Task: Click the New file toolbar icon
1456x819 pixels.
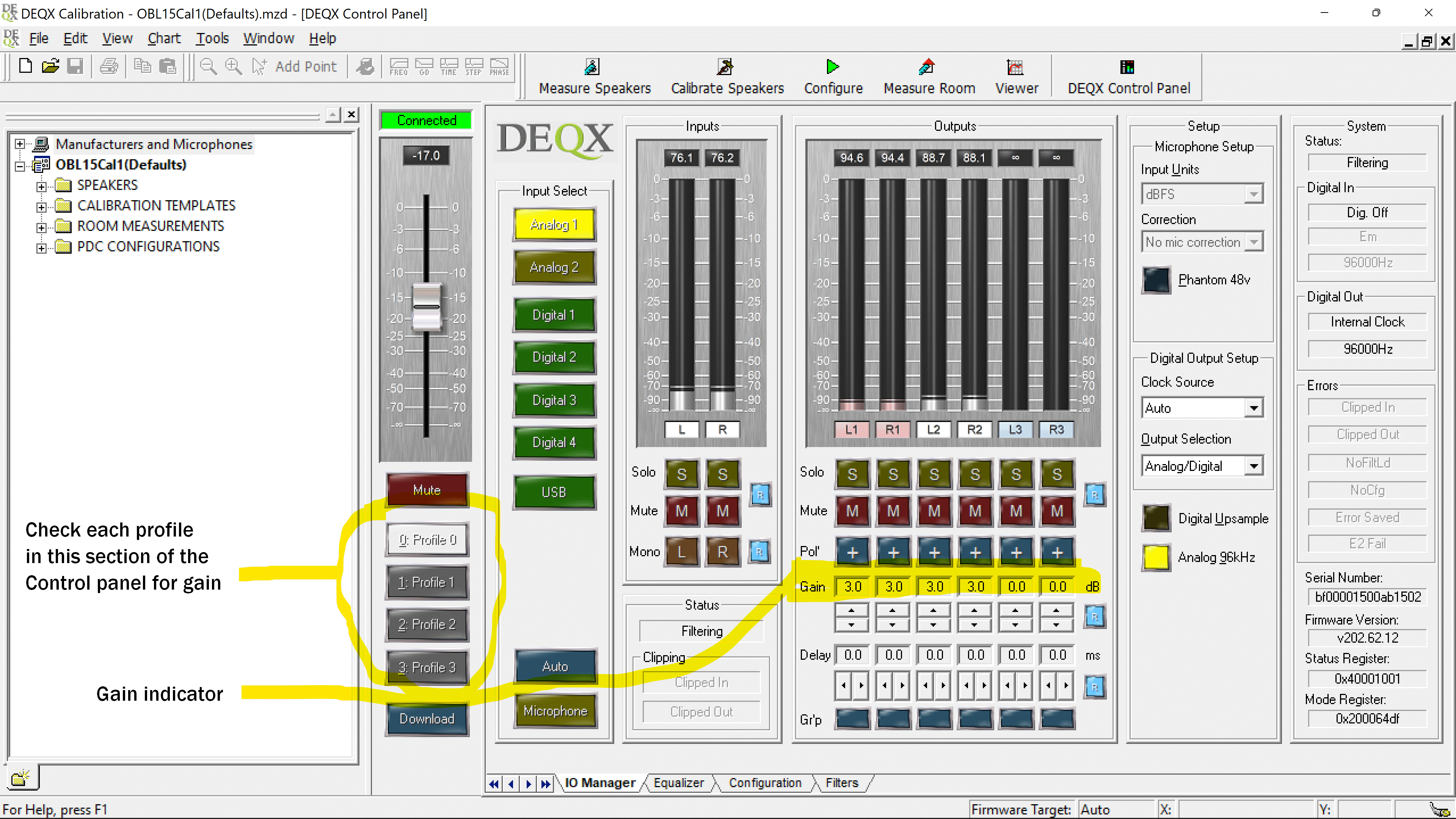Action: (25, 66)
